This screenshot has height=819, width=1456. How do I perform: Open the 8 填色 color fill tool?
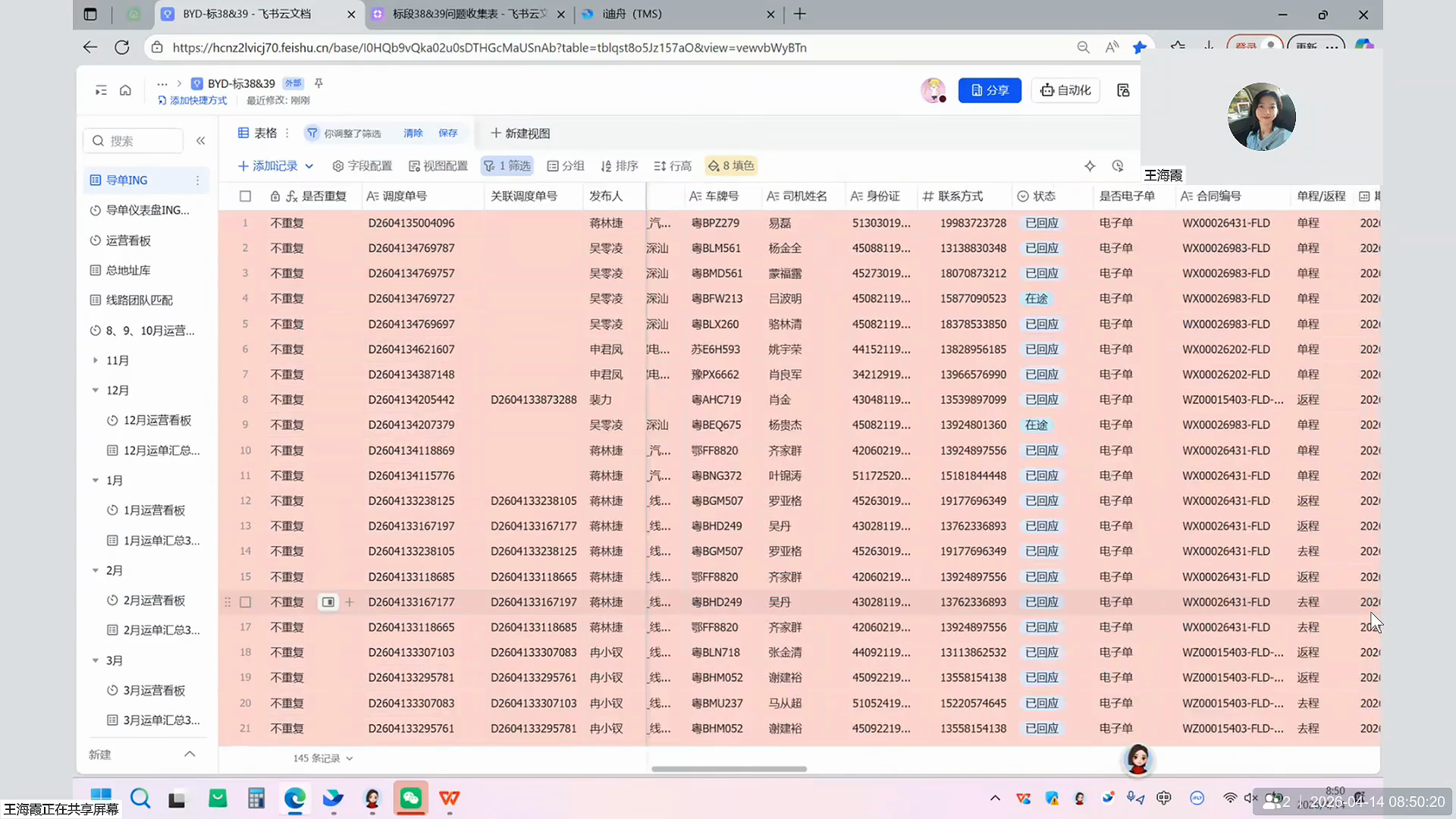731,165
